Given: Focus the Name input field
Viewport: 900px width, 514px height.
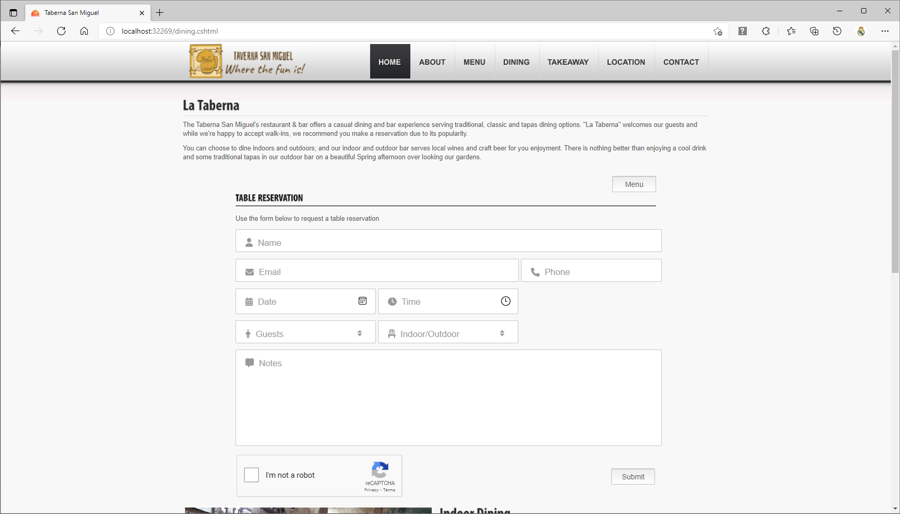Looking at the screenshot, I should pos(448,241).
